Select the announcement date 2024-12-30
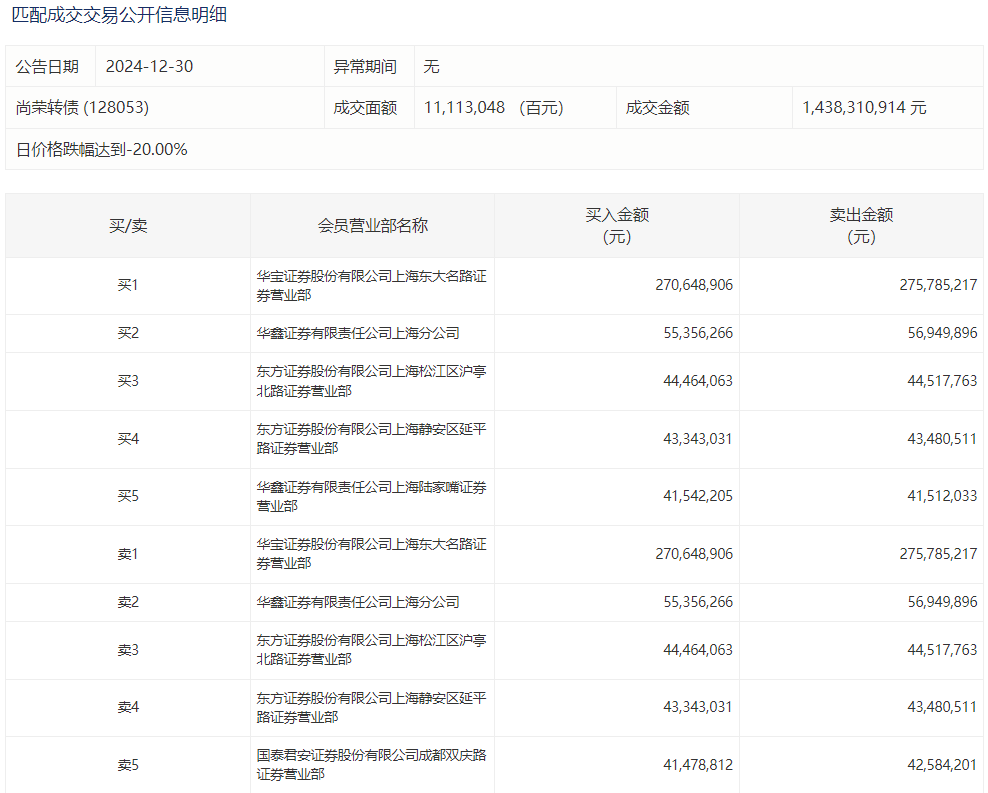 coord(149,67)
